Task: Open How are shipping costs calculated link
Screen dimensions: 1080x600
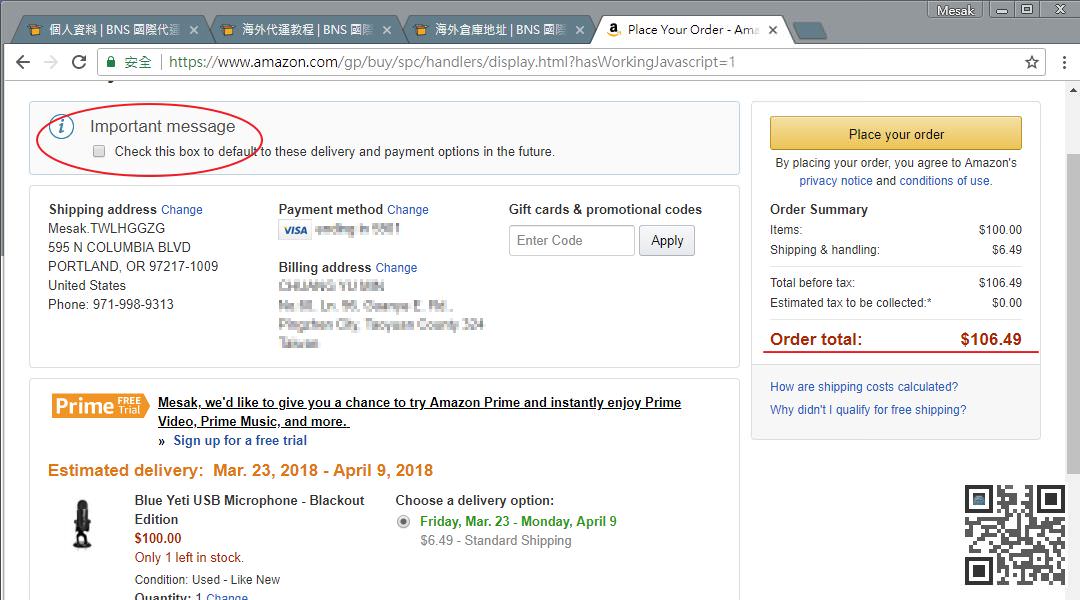Action: pyautogui.click(x=864, y=387)
